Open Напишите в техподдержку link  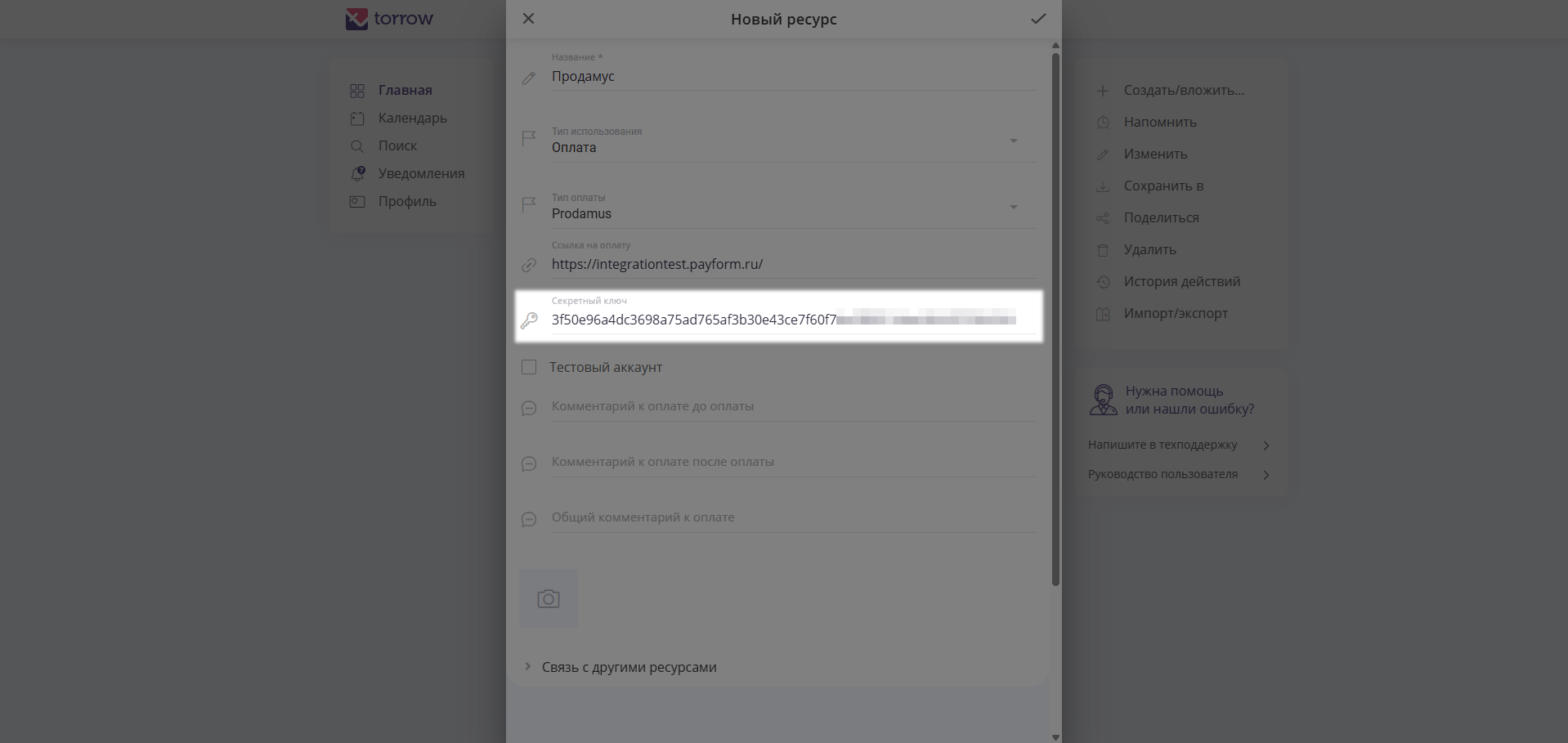[x=1163, y=445]
